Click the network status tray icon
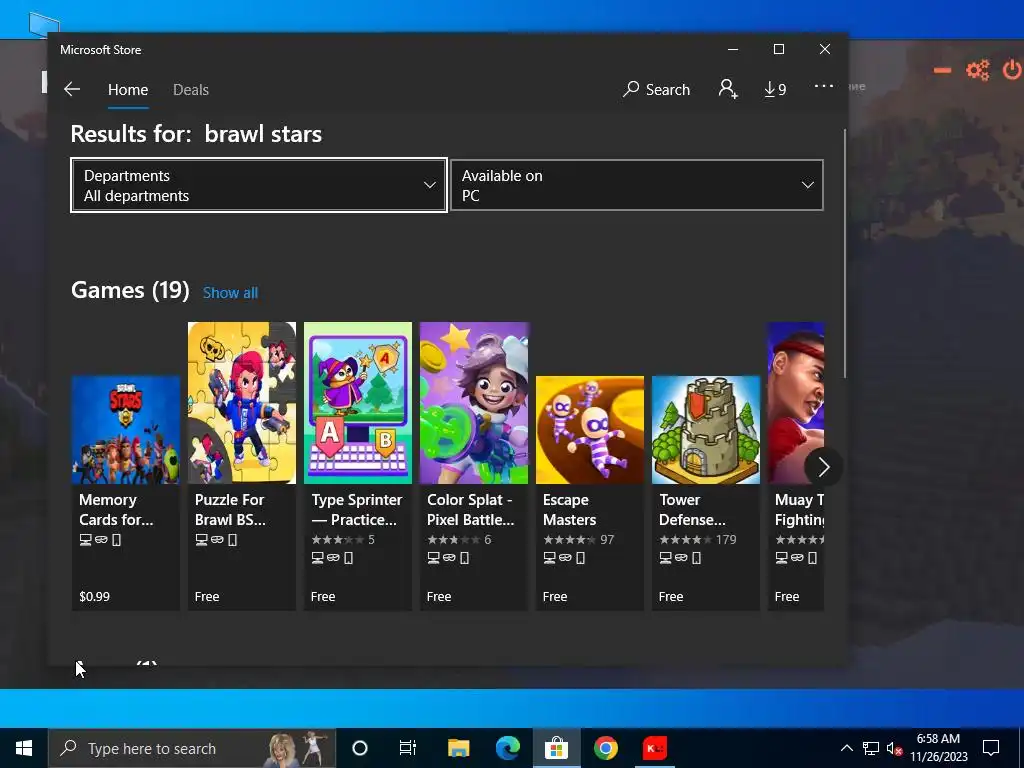The width and height of the screenshot is (1024, 768). [x=871, y=748]
